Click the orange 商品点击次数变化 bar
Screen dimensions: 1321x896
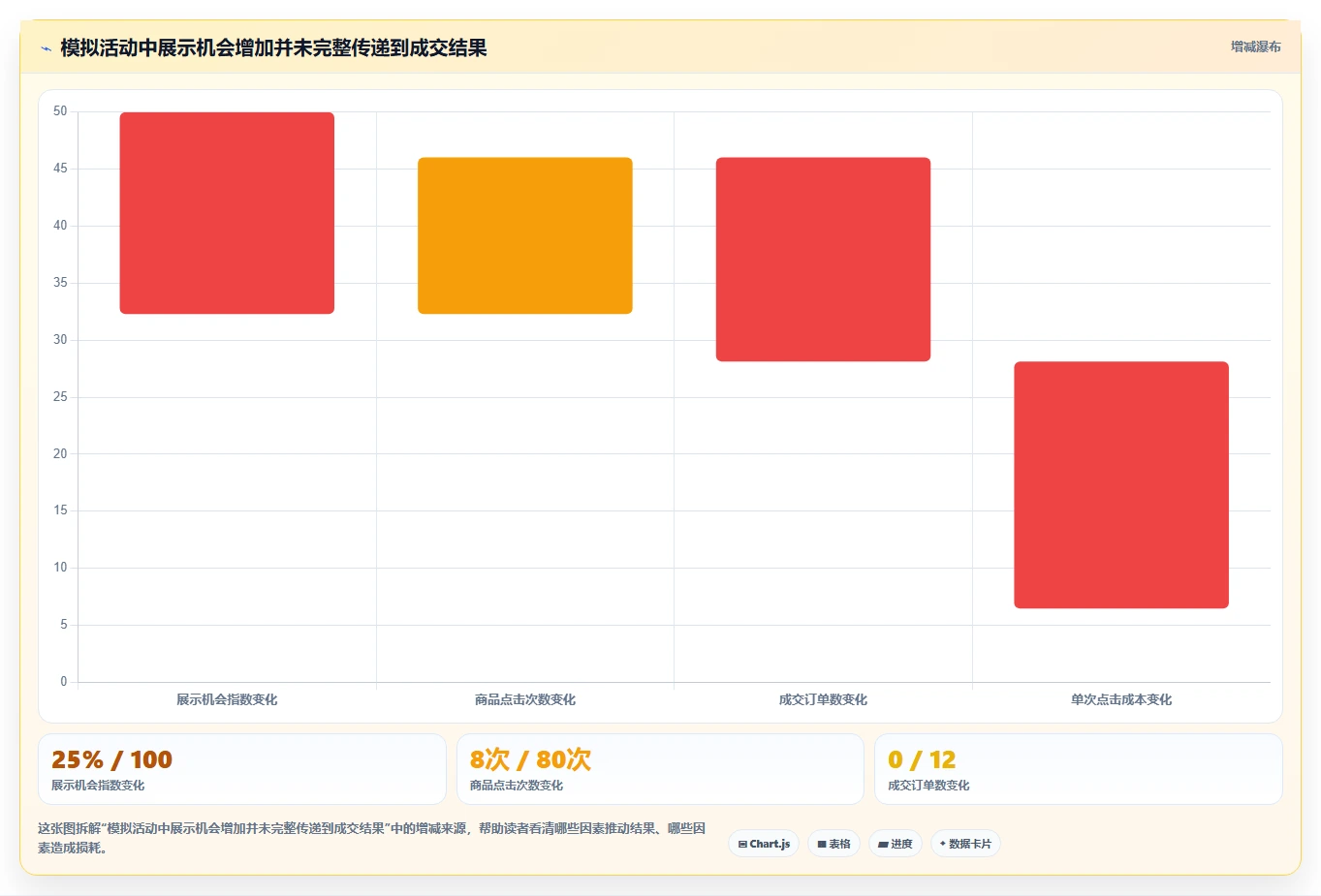[x=525, y=235]
